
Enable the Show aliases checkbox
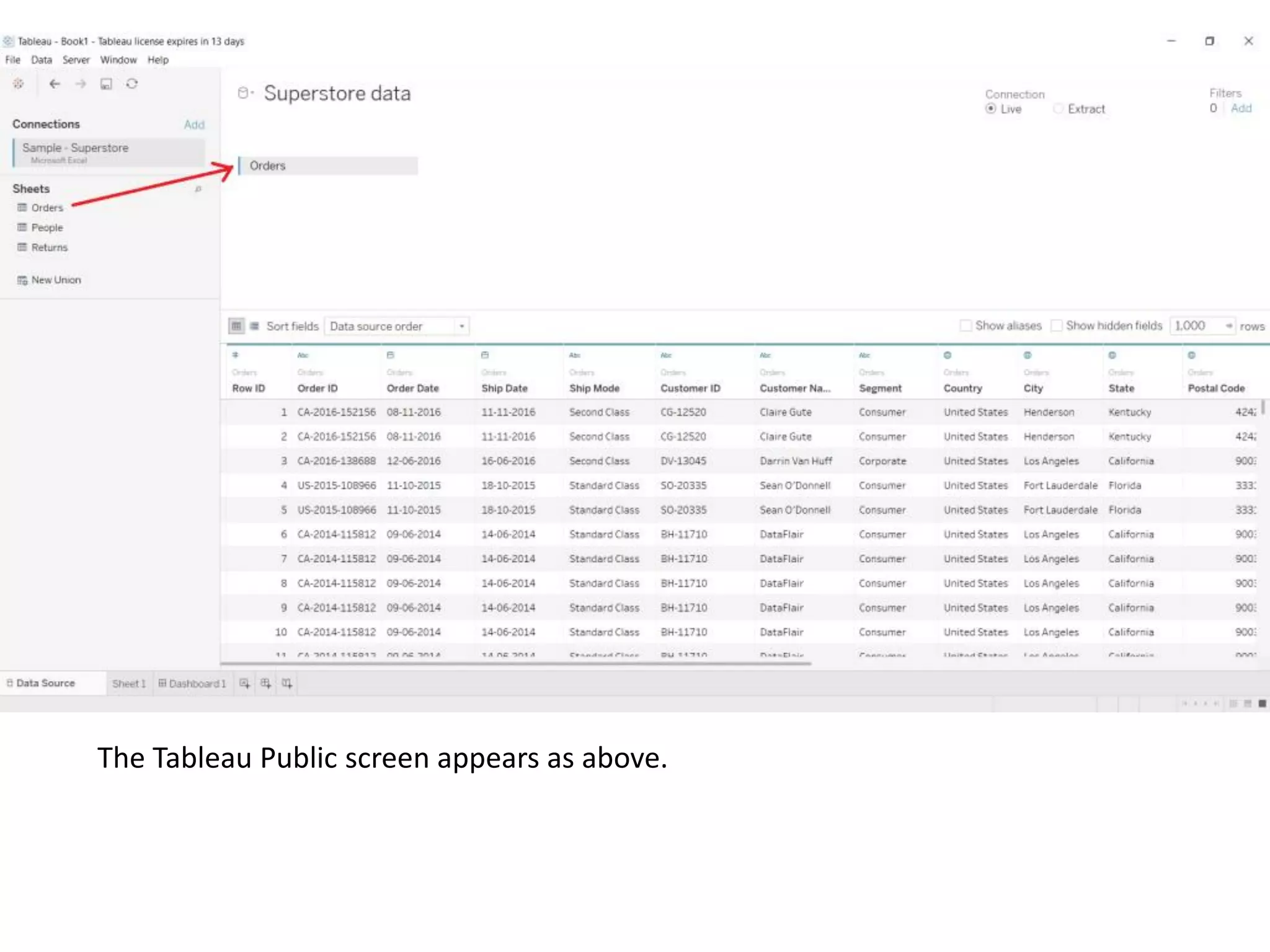[966, 325]
